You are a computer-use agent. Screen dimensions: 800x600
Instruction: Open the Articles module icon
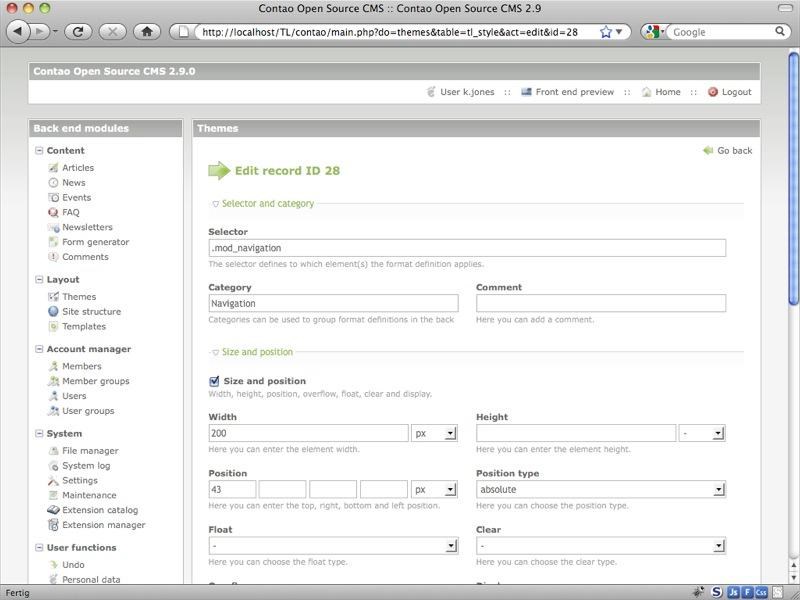(x=53, y=168)
